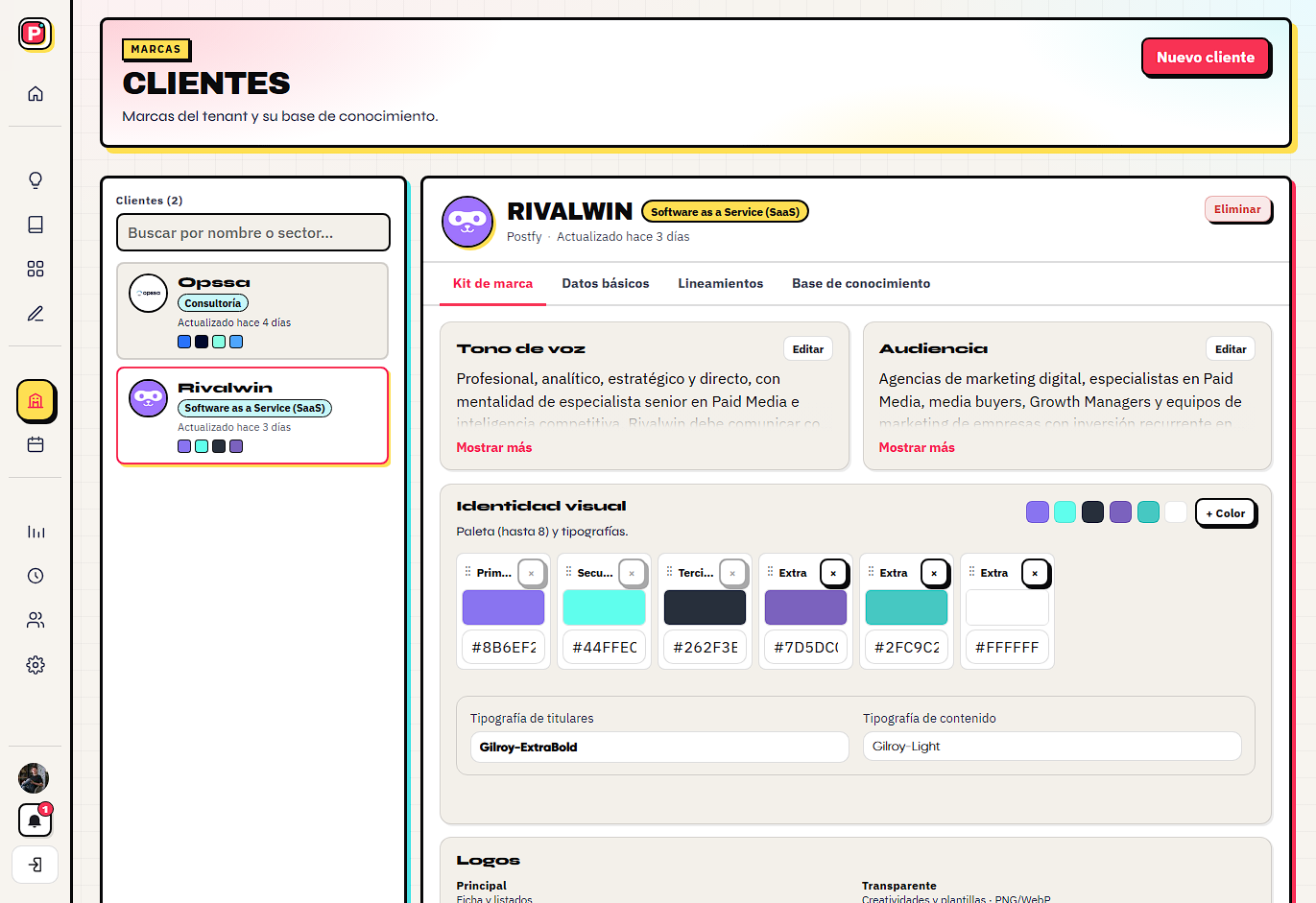Image resolution: width=1316 pixels, height=903 pixels.
Task: Edit the #44FFEC hex field
Action: [x=604, y=647]
